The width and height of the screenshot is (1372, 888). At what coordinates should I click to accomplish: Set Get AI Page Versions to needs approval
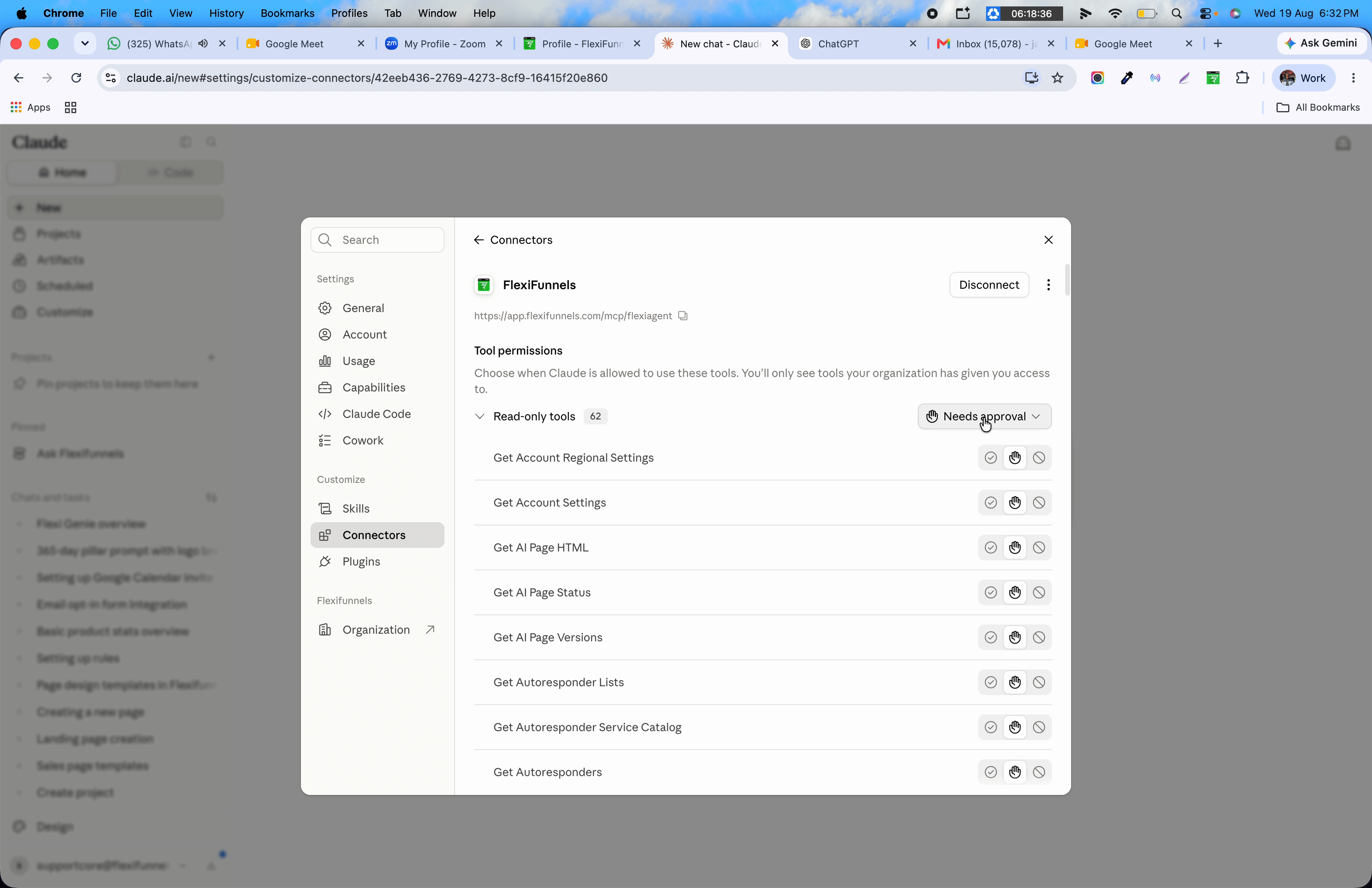click(x=1015, y=637)
